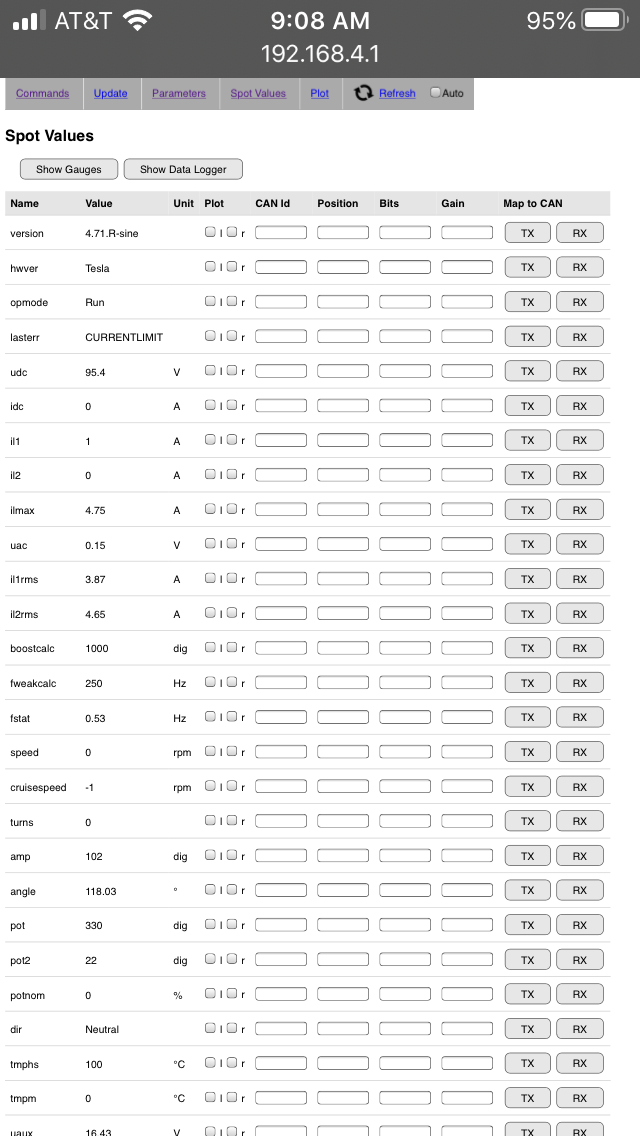This screenshot has width=640, height=1136.
Task: Click RX button for the tmphs row
Action: click(x=580, y=1063)
